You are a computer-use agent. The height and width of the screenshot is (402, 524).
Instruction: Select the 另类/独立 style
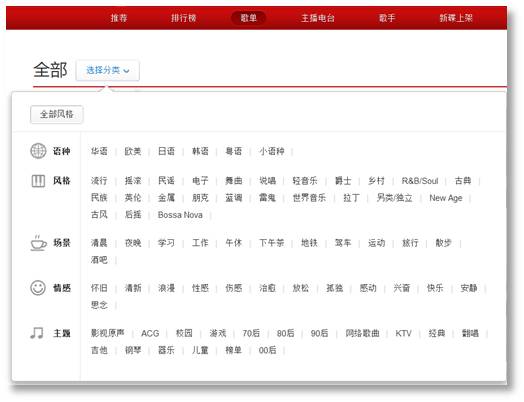point(394,197)
